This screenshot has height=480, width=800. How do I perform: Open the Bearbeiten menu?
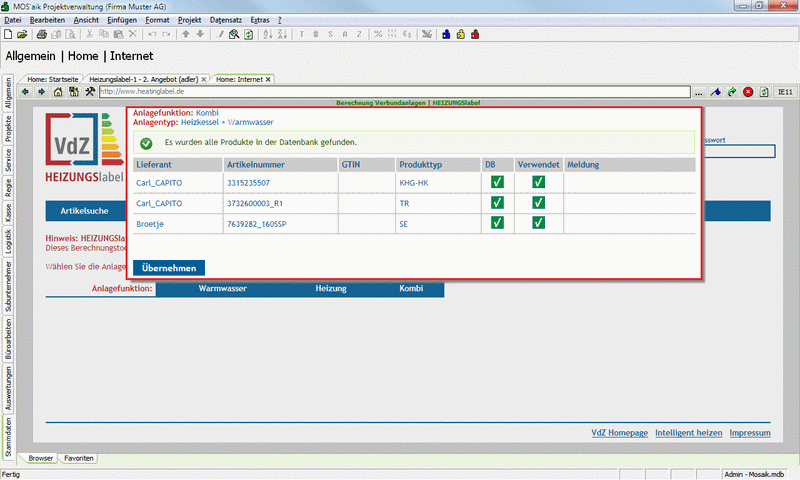(47, 20)
